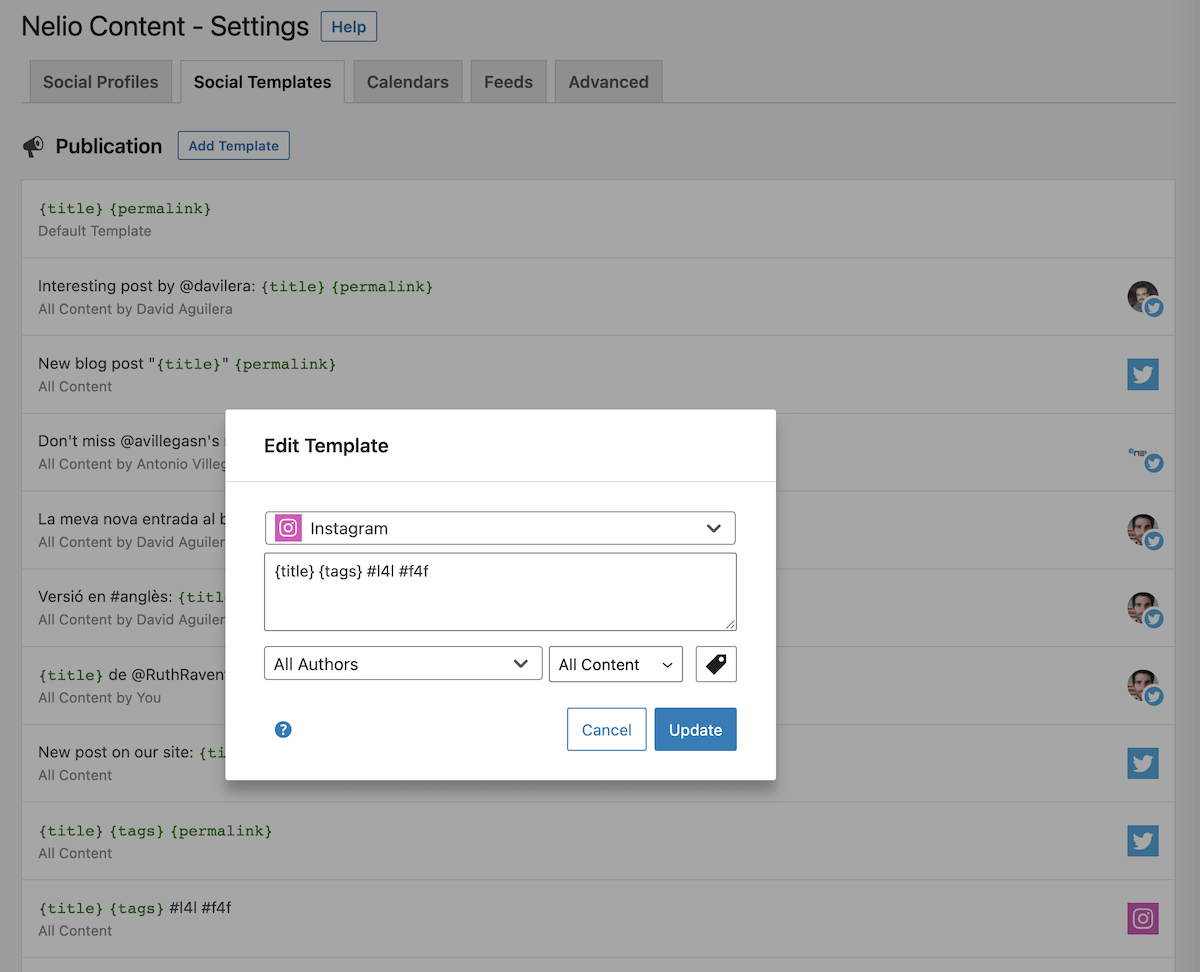The width and height of the screenshot is (1200, 972).
Task: Open the Instagram network dropdown
Action: [x=500, y=528]
